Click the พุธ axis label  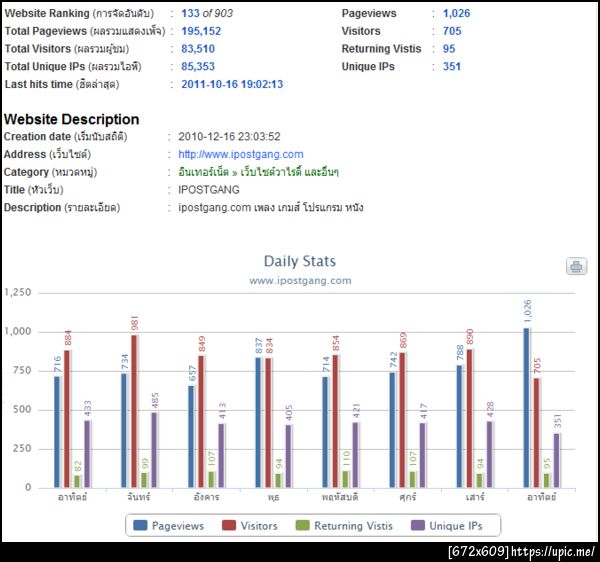pyautogui.click(x=273, y=497)
